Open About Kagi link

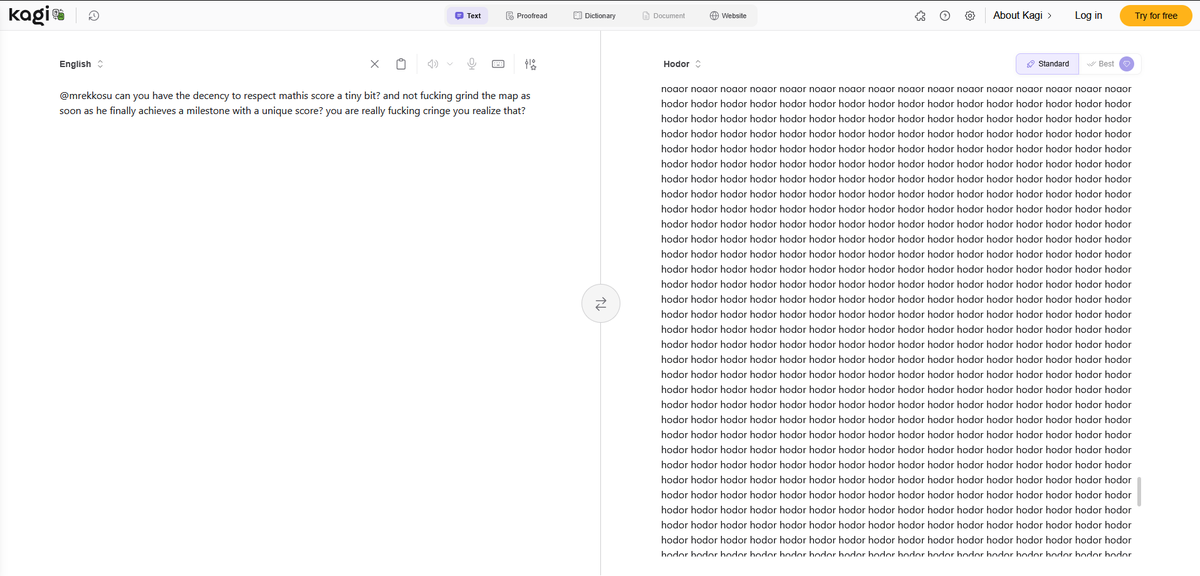click(1022, 15)
